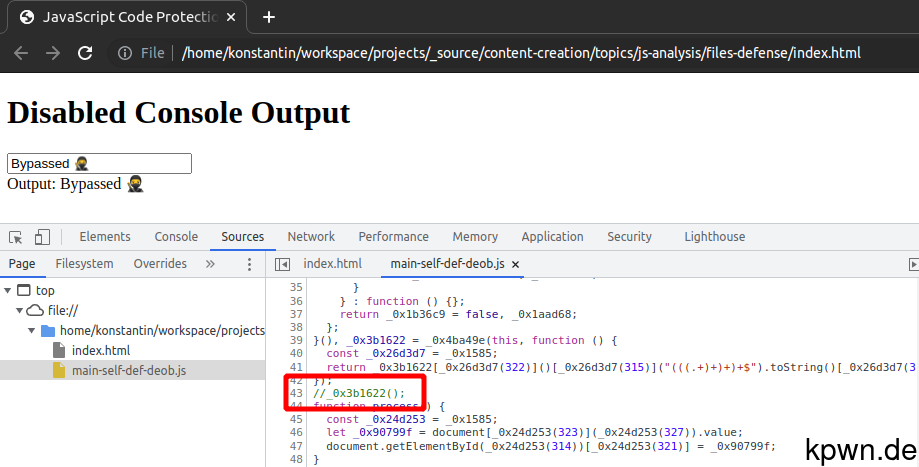Collapse the top frame tree node
Viewport: 919px width, 467px height.
click(x=8, y=291)
